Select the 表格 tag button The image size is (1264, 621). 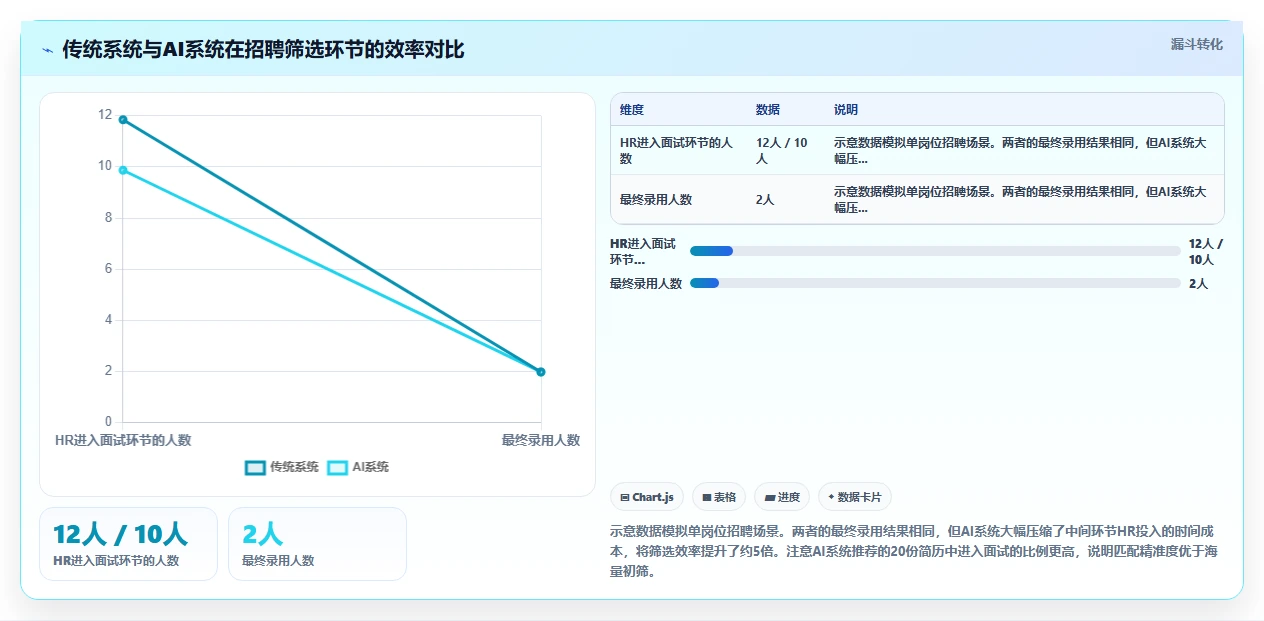coord(719,497)
